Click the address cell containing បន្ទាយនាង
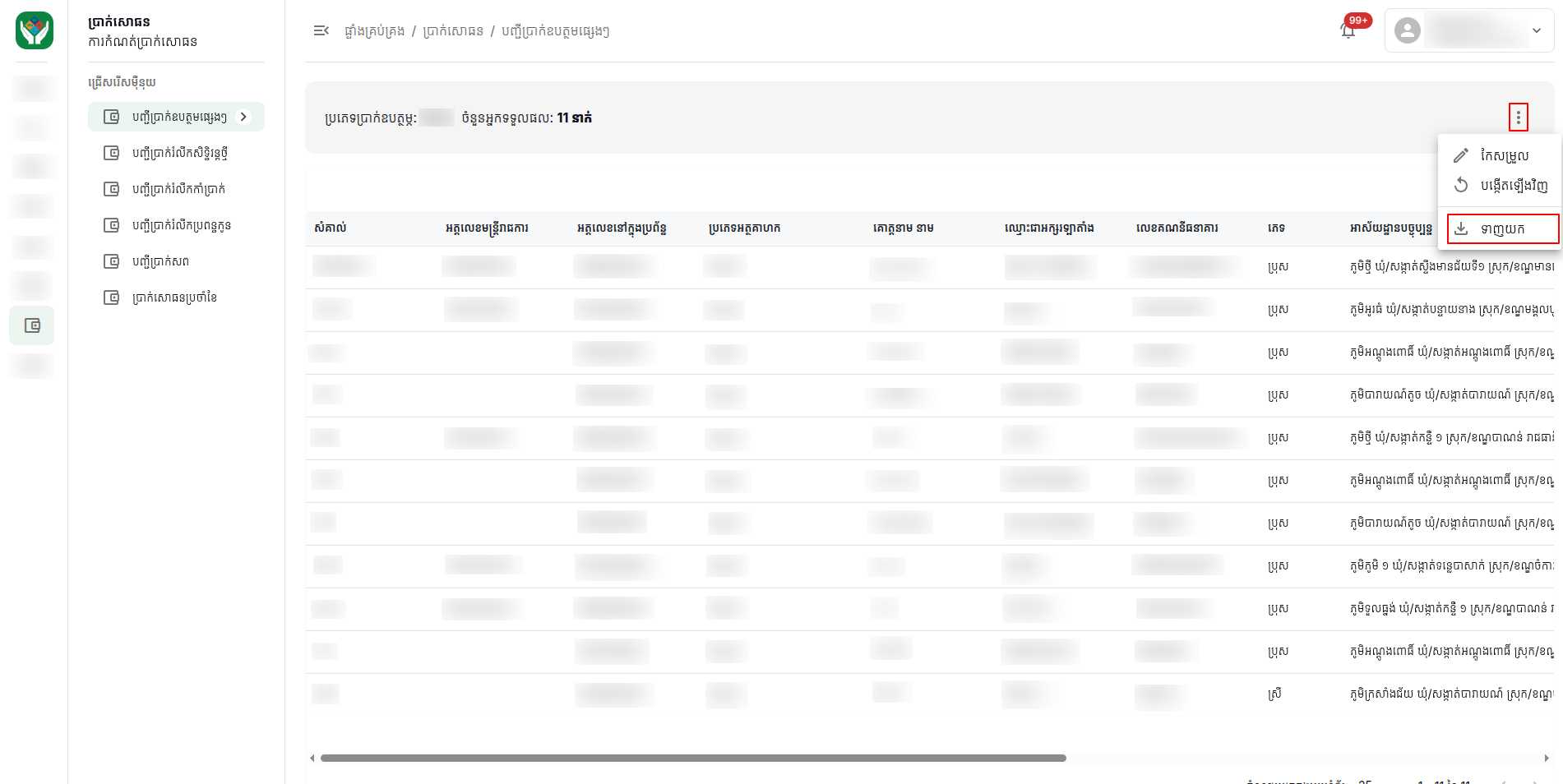 point(1452,310)
